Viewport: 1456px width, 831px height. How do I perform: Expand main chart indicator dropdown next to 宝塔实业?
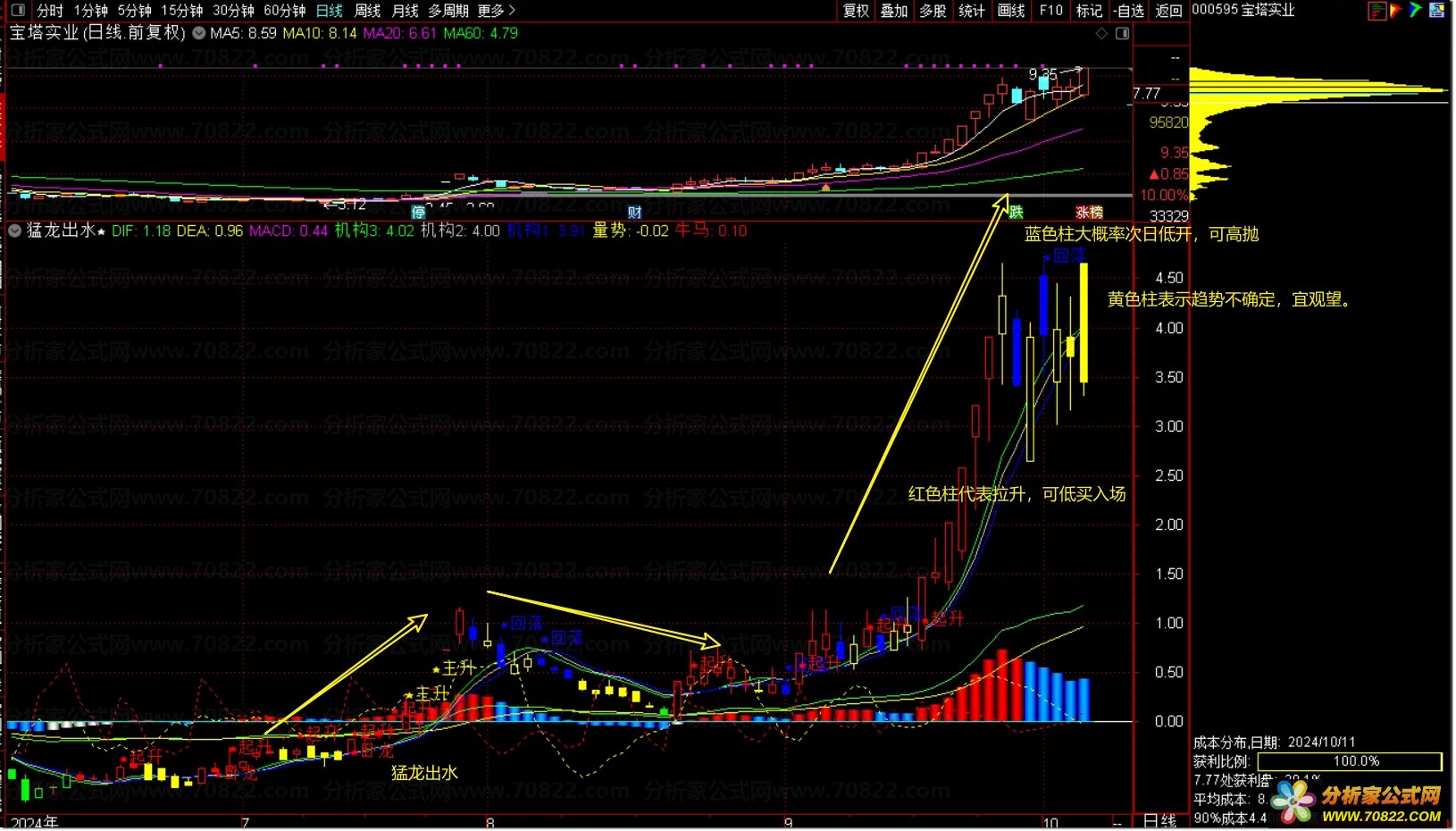198,33
